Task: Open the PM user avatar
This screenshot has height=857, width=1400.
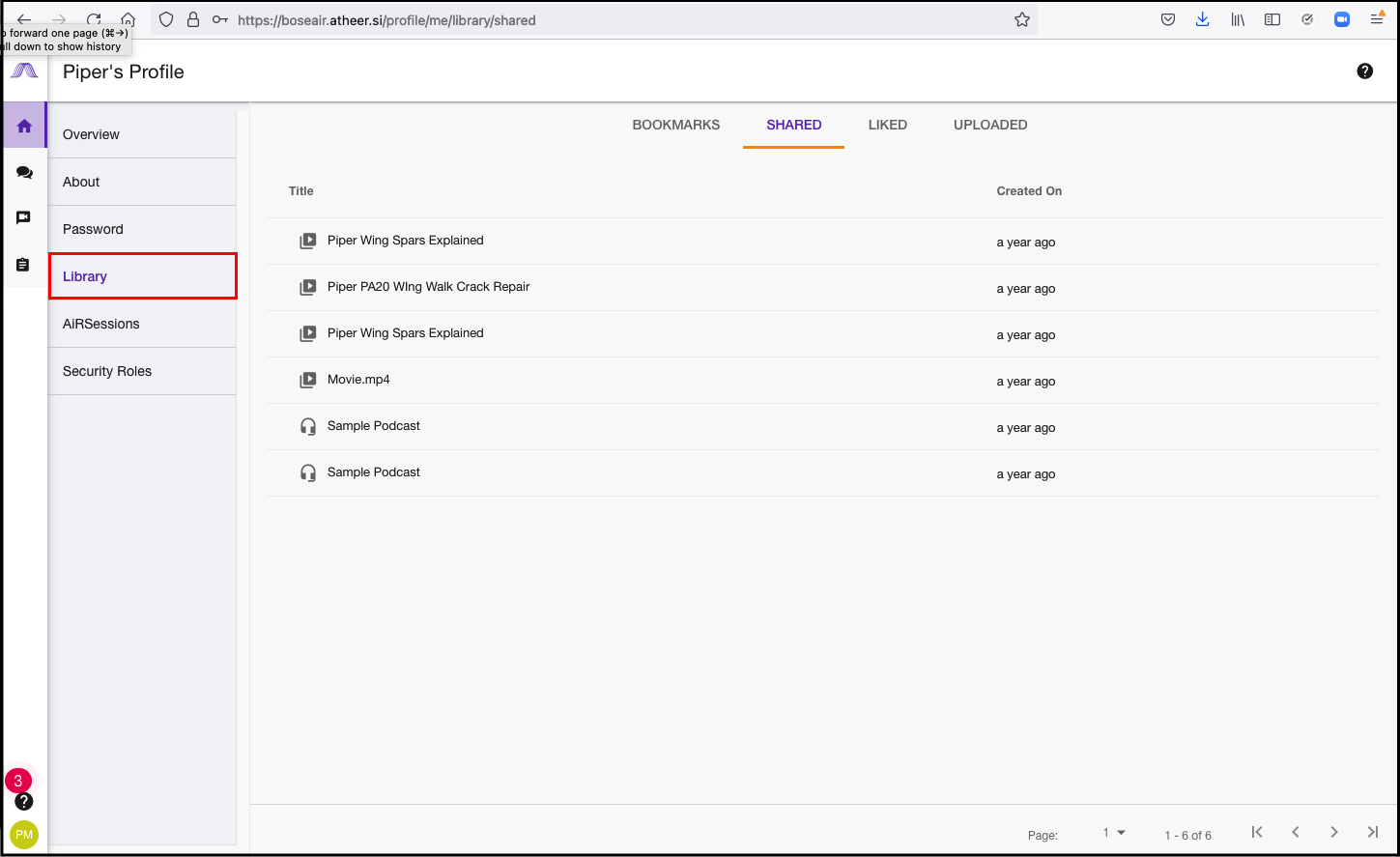Action: click(24, 835)
